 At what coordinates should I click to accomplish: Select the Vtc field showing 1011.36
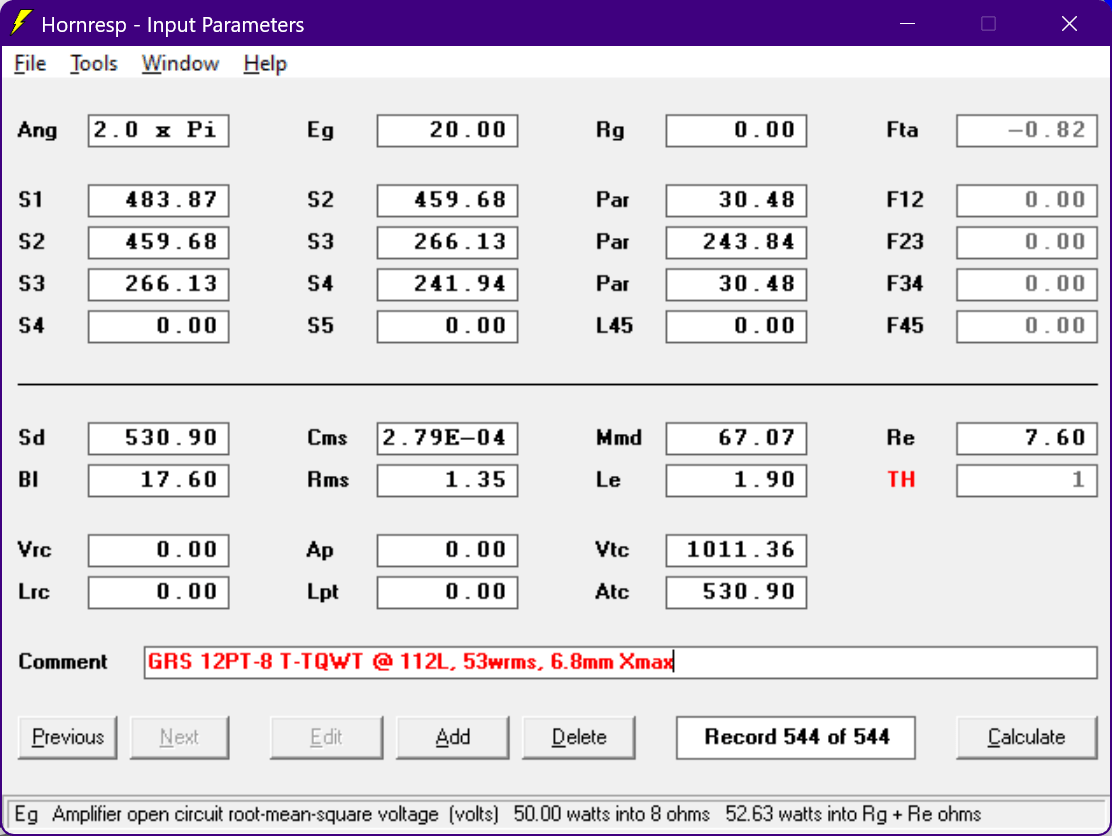[736, 550]
